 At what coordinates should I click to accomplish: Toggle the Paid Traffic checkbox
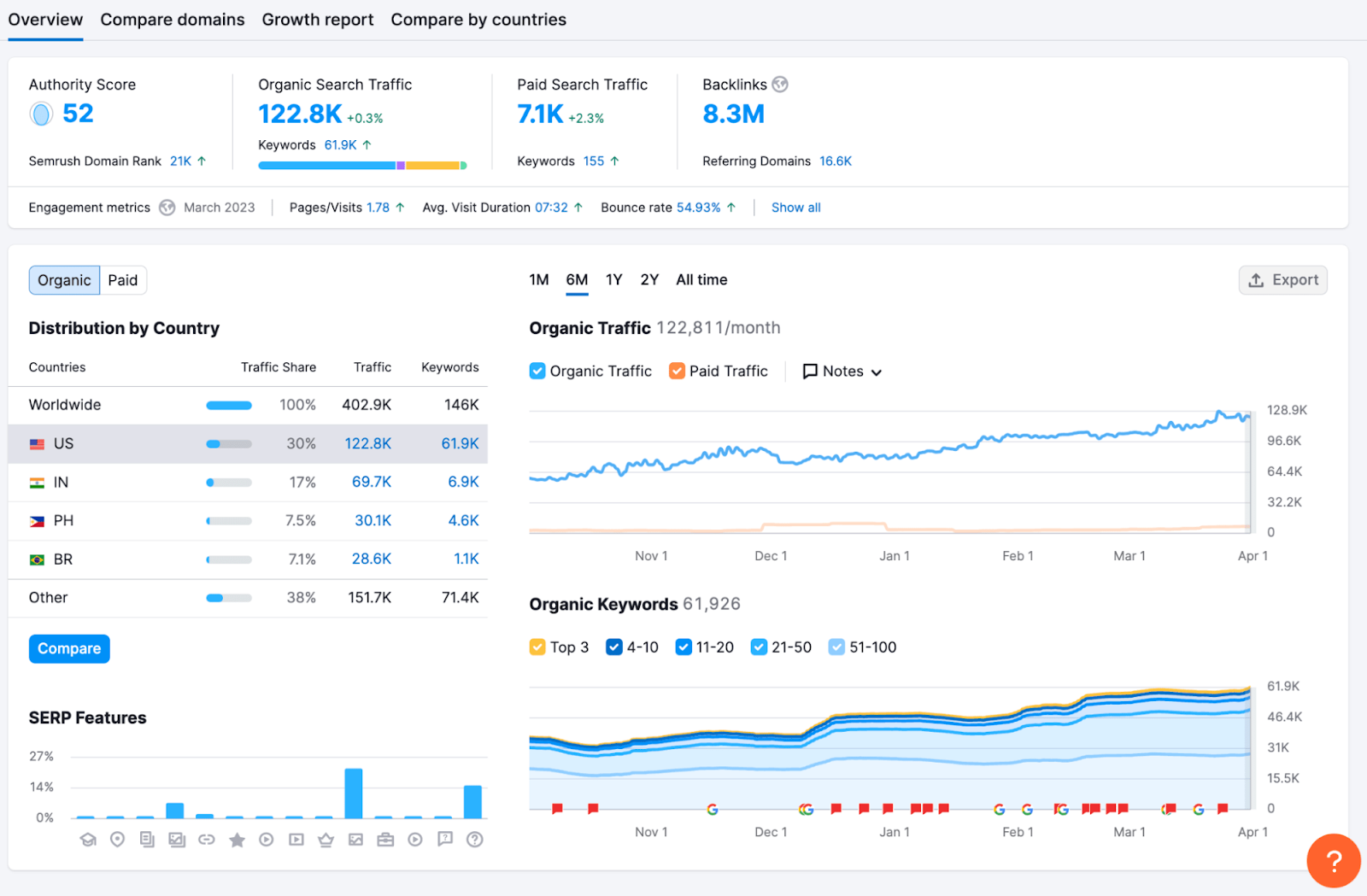pos(677,371)
